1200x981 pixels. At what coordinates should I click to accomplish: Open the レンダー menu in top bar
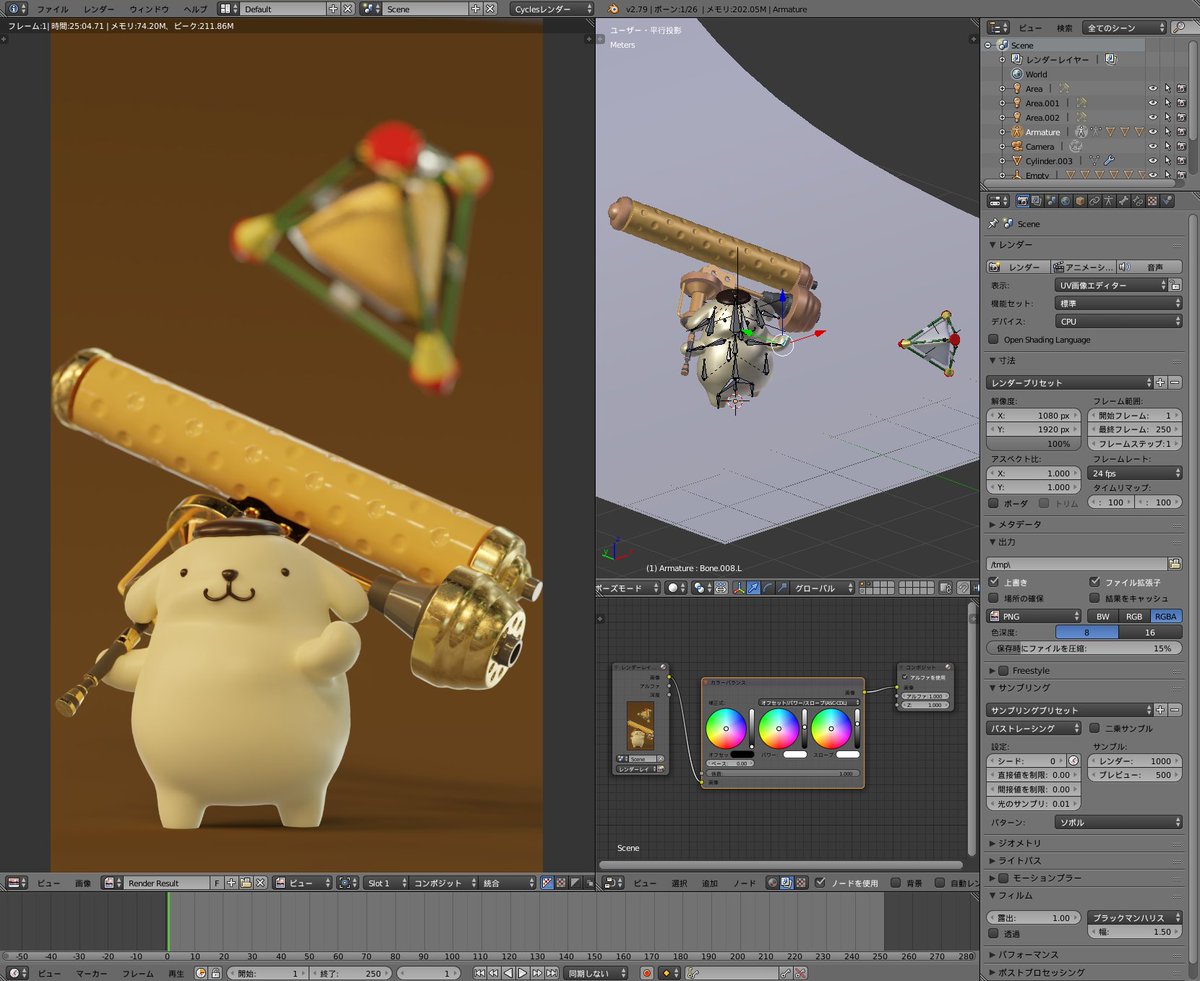point(98,8)
